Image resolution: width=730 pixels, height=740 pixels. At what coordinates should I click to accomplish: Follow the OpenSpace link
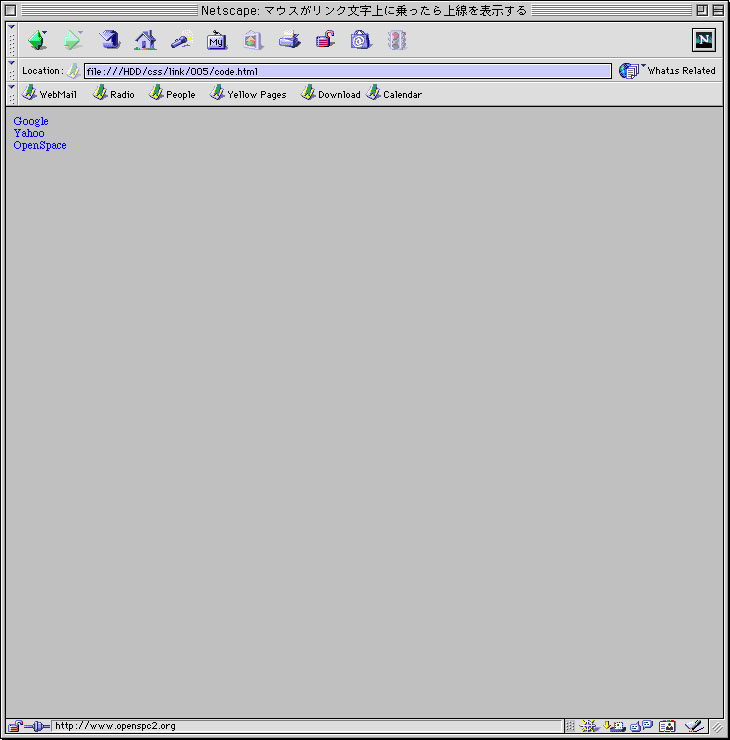click(x=40, y=145)
